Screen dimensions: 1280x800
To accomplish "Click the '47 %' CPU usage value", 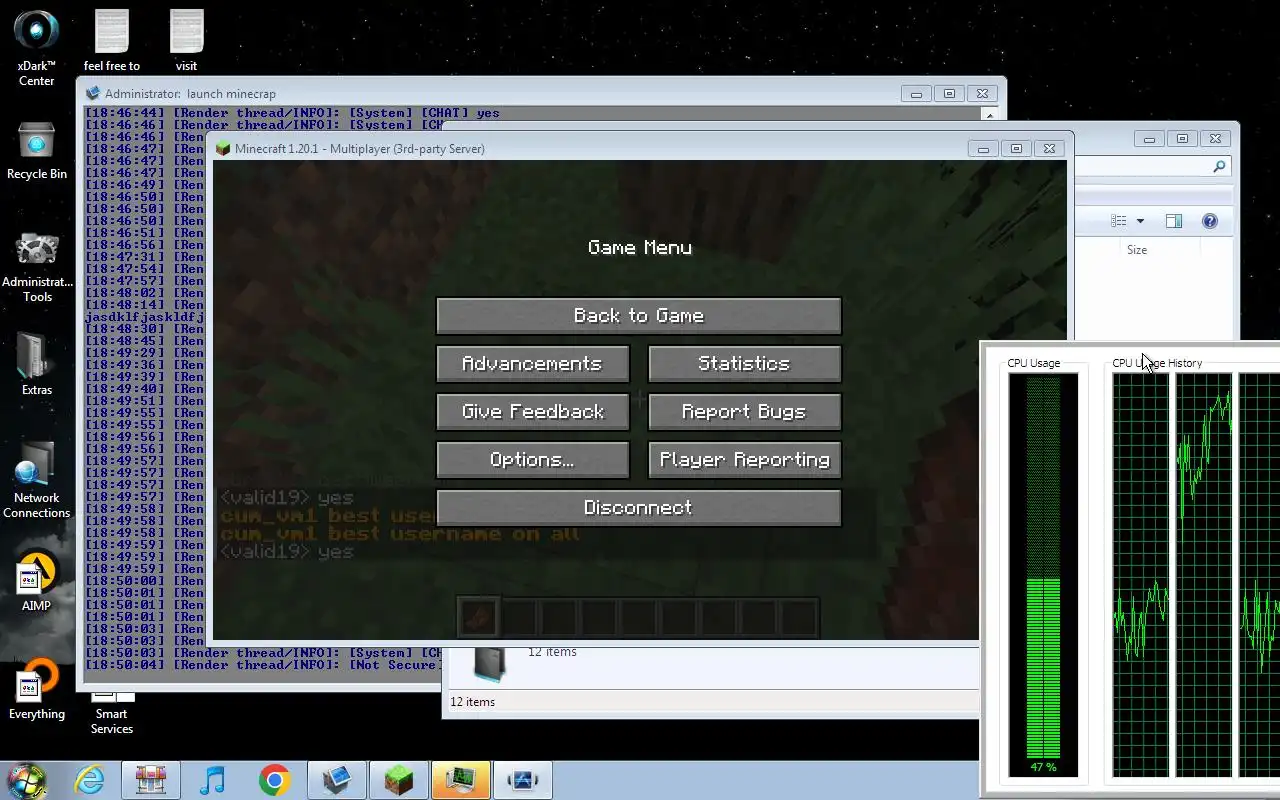I will pos(1043,767).
